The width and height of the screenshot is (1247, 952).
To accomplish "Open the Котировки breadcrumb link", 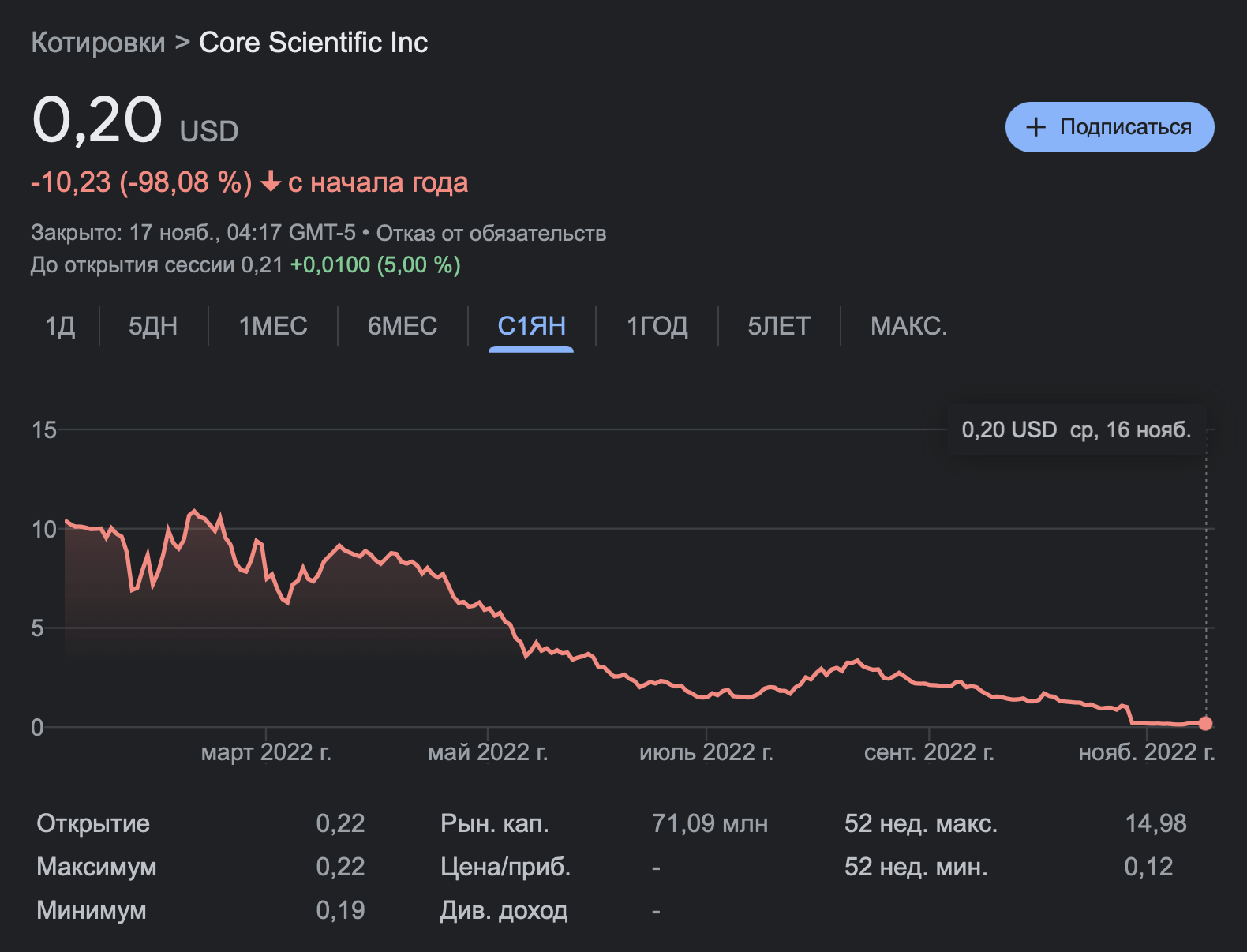I will coord(98,43).
